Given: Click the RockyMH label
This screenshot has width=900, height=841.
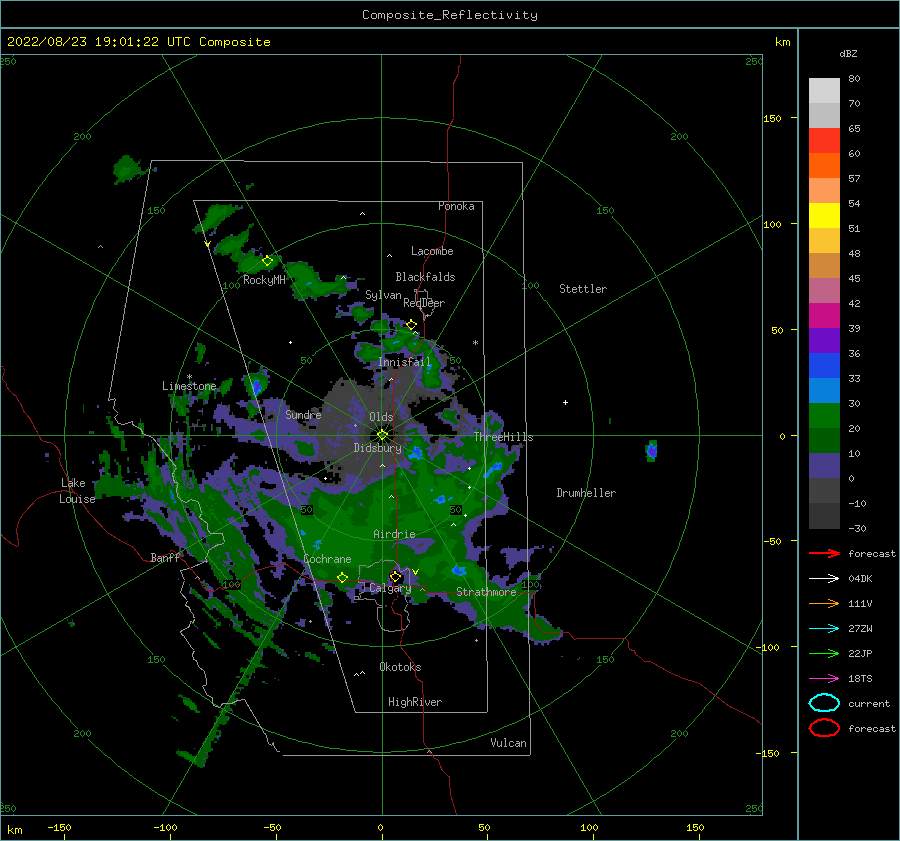Looking at the screenshot, I should [264, 280].
